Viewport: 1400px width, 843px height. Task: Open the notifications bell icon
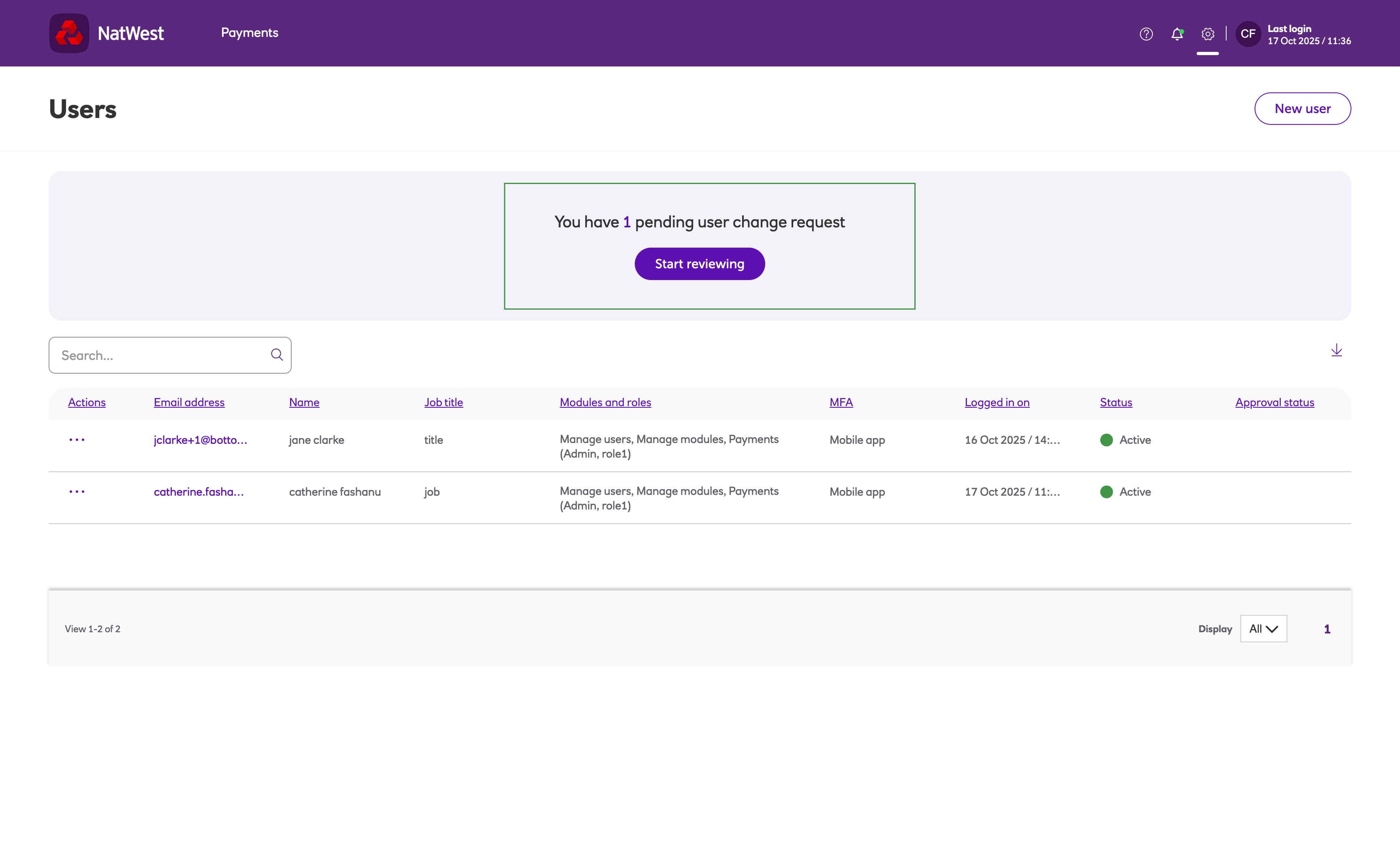[x=1177, y=34]
